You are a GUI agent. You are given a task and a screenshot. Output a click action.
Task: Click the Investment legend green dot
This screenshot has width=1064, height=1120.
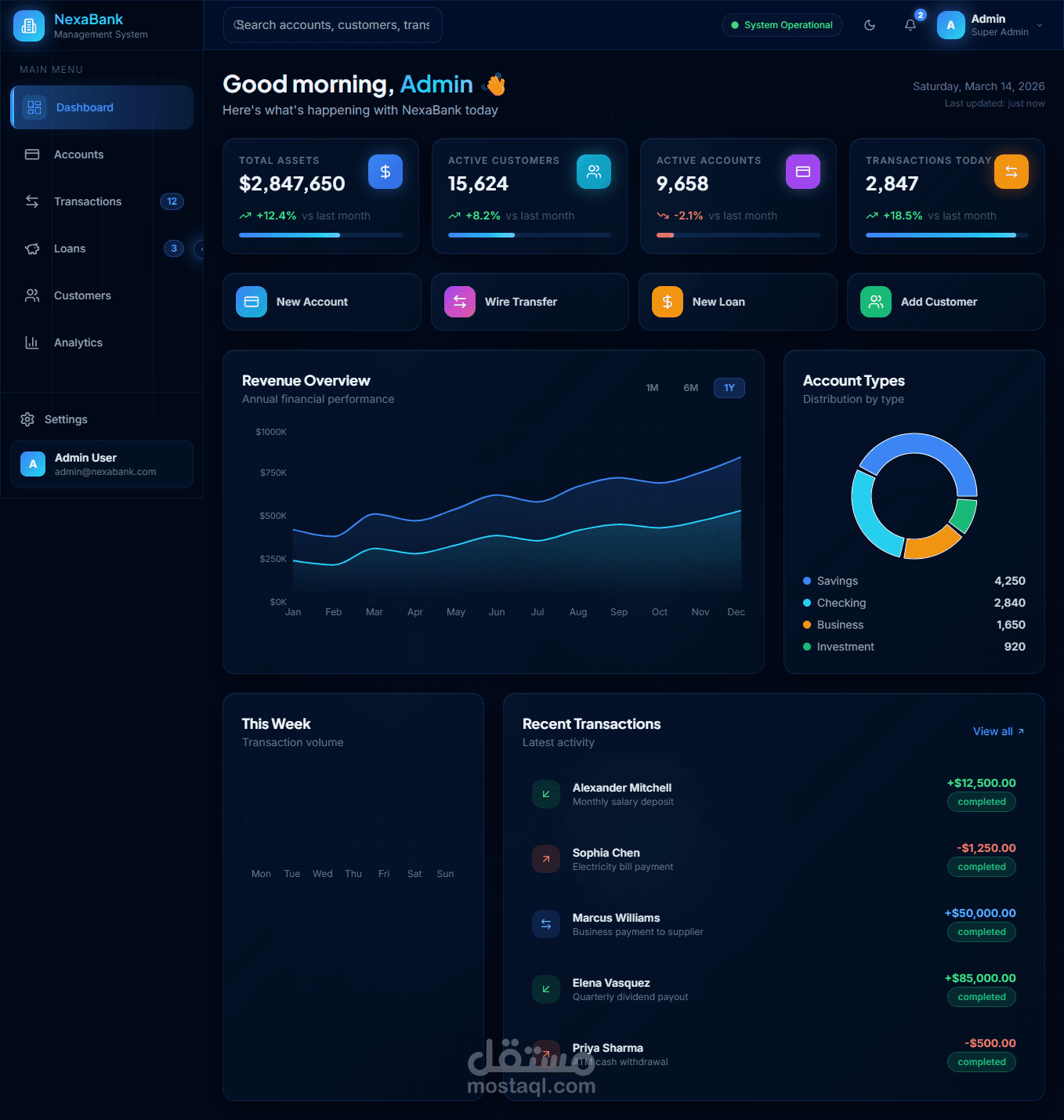tap(807, 647)
